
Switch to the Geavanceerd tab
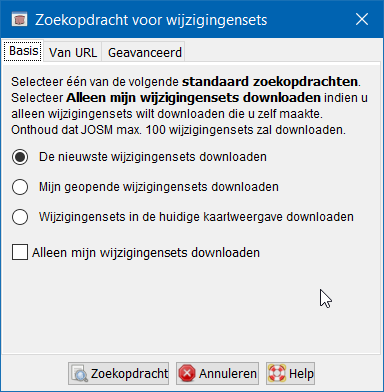point(145,52)
